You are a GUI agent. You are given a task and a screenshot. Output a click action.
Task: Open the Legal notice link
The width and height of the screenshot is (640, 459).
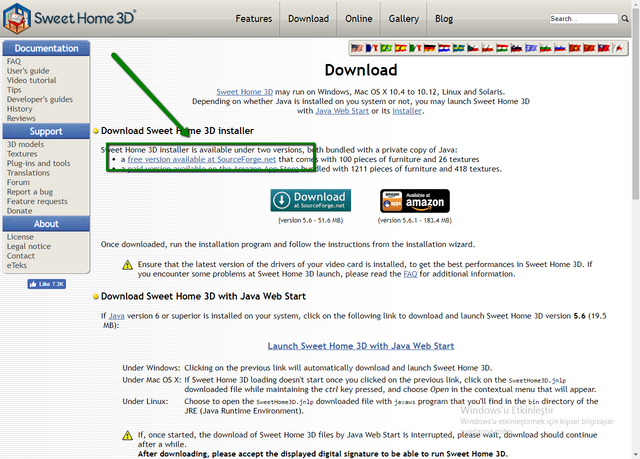click(x=29, y=246)
